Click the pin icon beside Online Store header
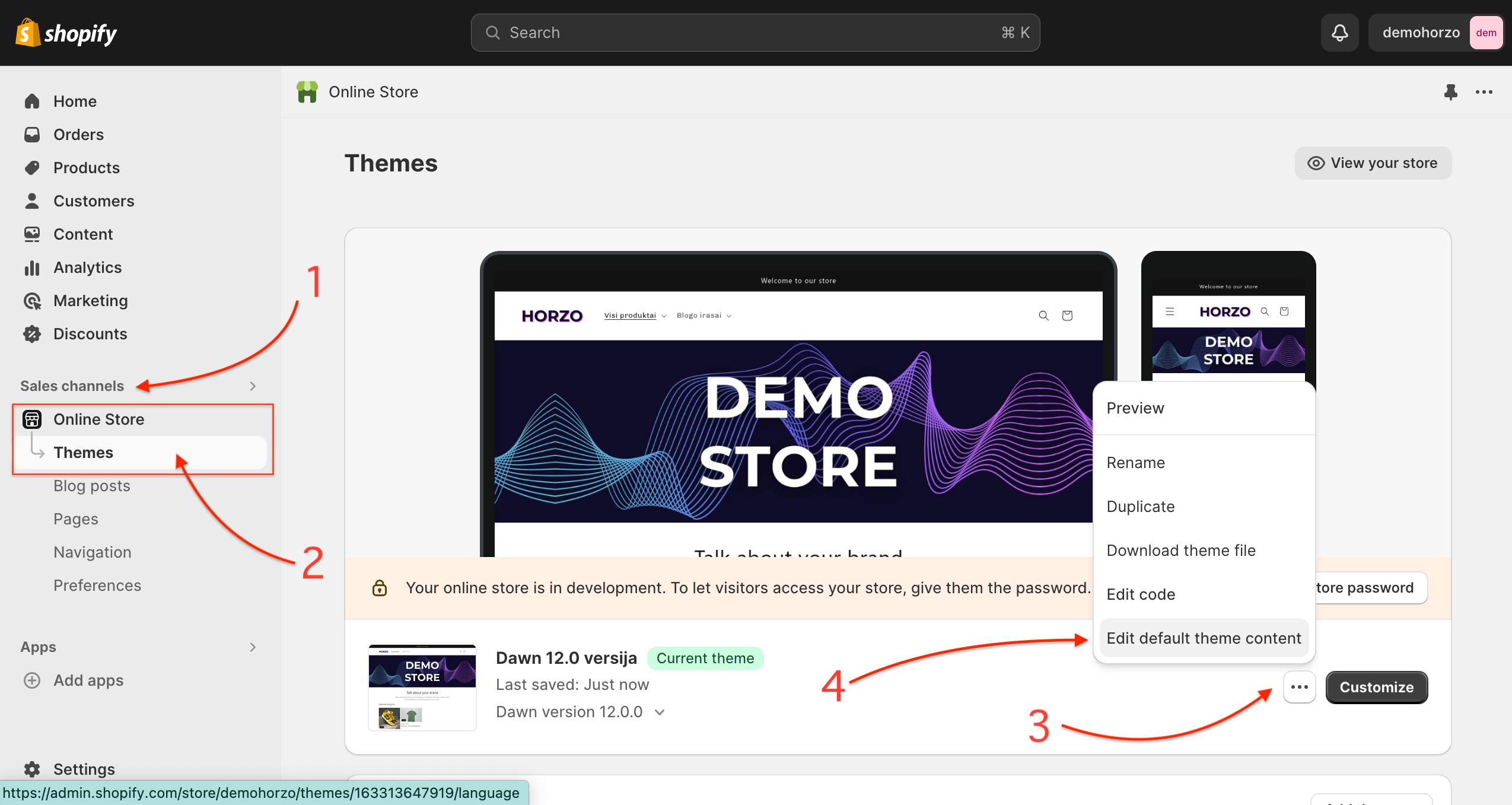The image size is (1512, 805). click(x=1450, y=92)
